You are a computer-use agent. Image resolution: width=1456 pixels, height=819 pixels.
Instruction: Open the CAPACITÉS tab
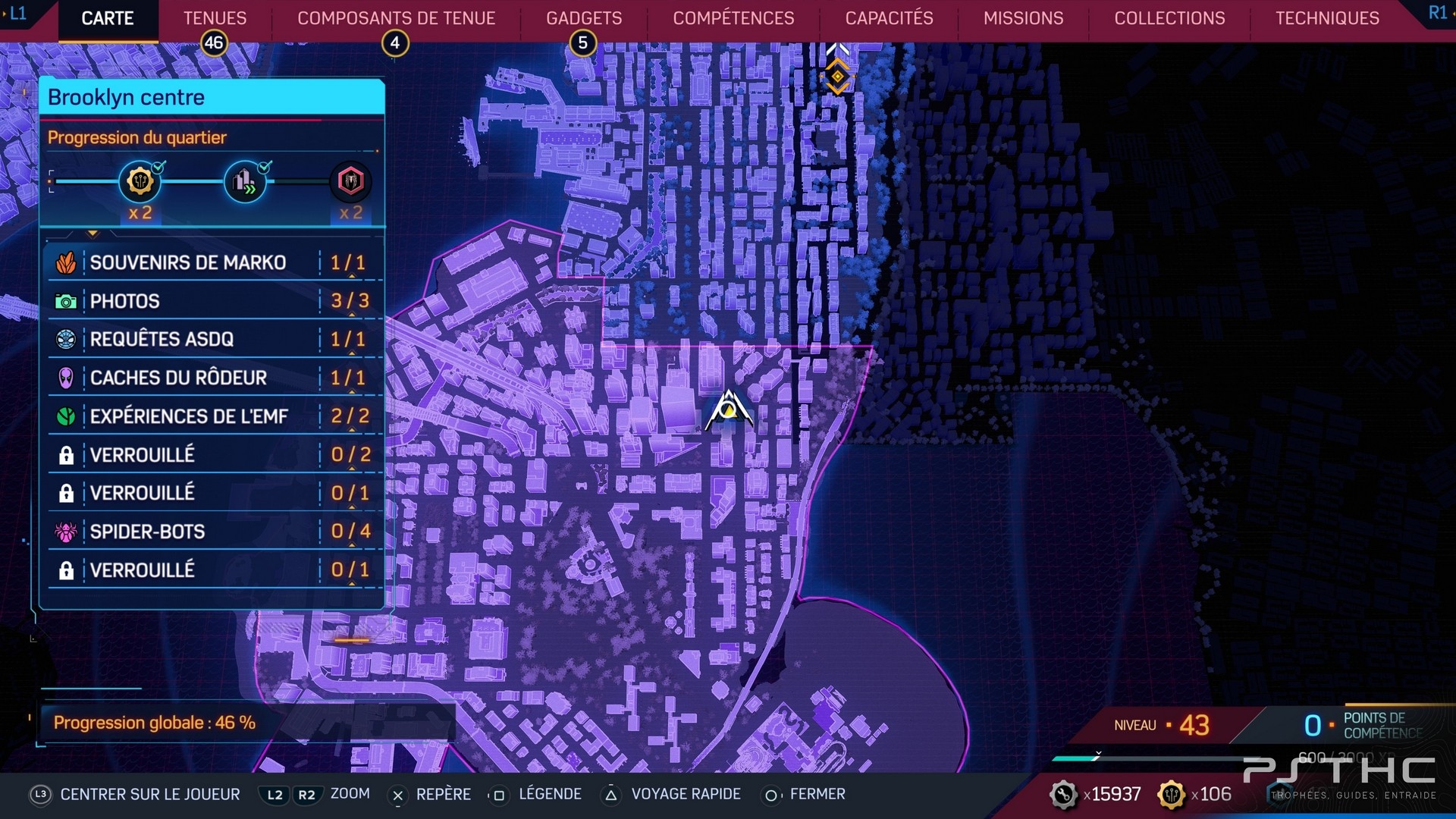[889, 18]
